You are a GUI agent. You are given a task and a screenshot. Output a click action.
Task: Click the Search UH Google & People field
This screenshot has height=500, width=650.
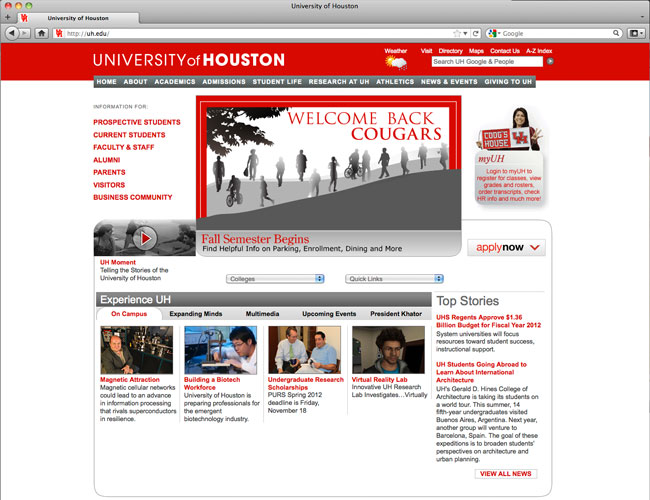click(x=487, y=61)
